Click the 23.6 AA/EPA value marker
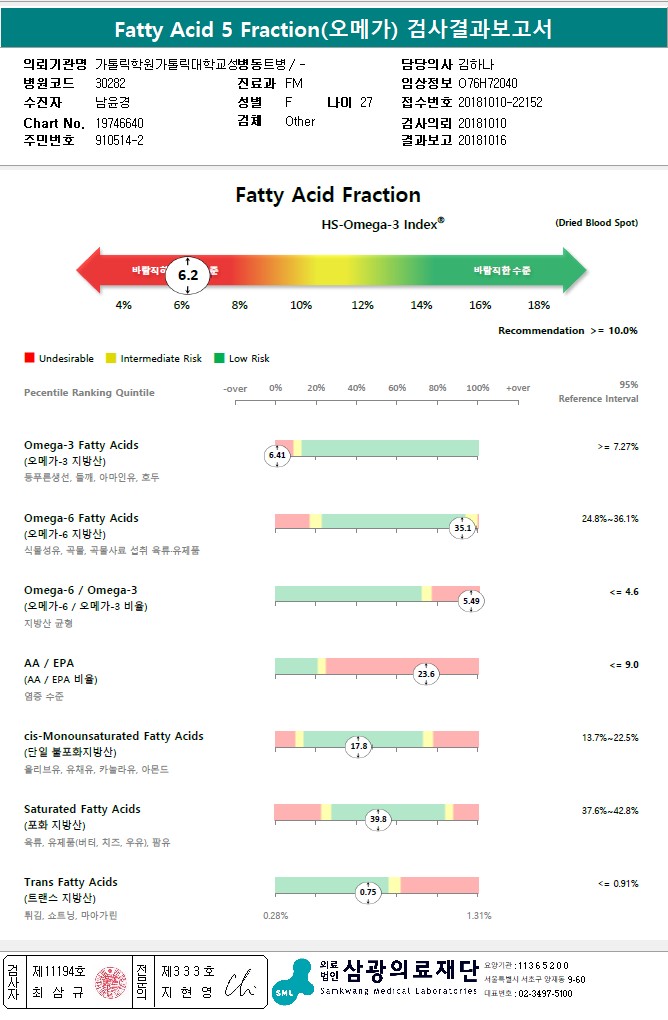The width and height of the screenshot is (668, 1020). (426, 674)
